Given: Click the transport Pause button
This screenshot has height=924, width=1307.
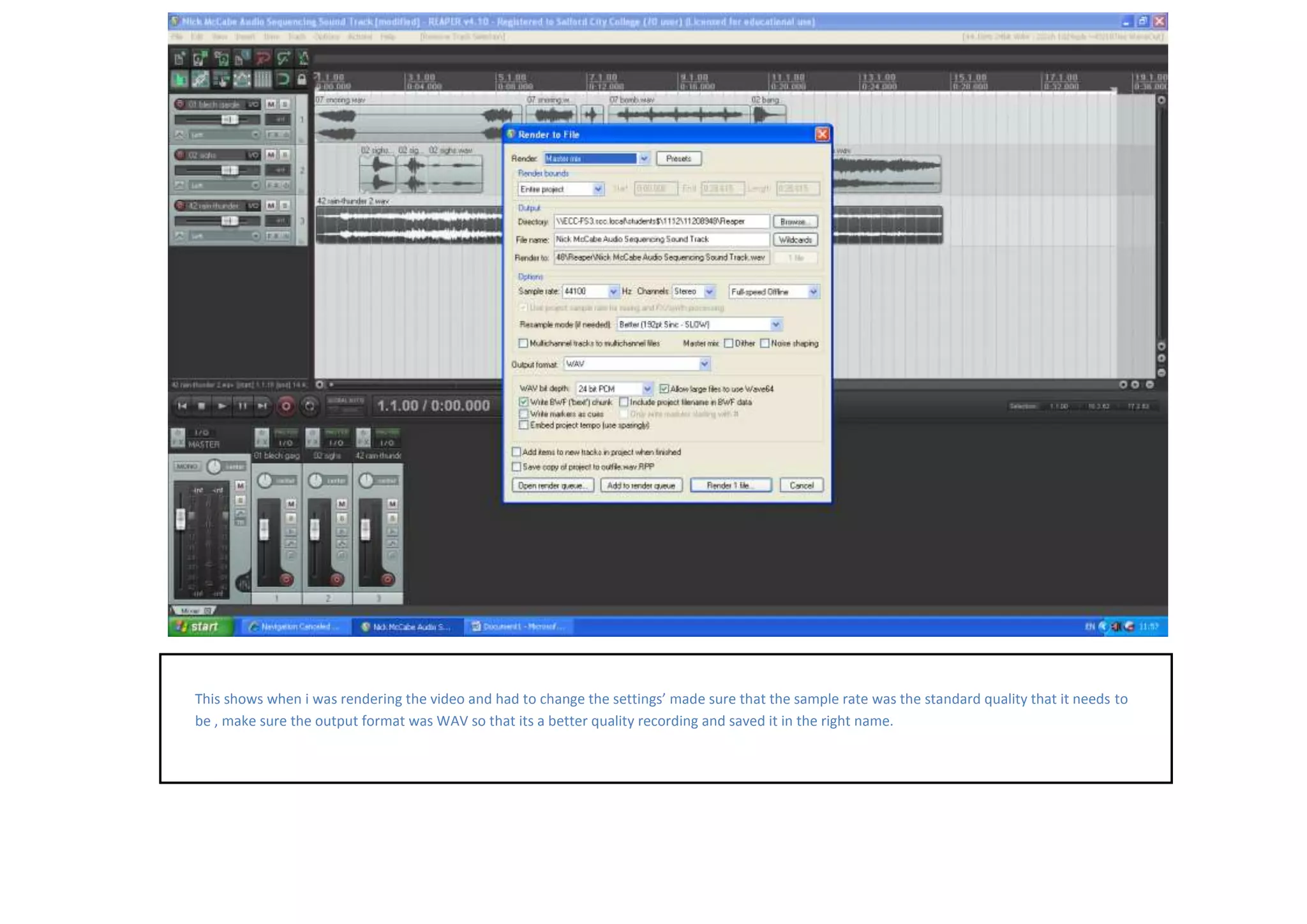Looking at the screenshot, I should (x=243, y=406).
